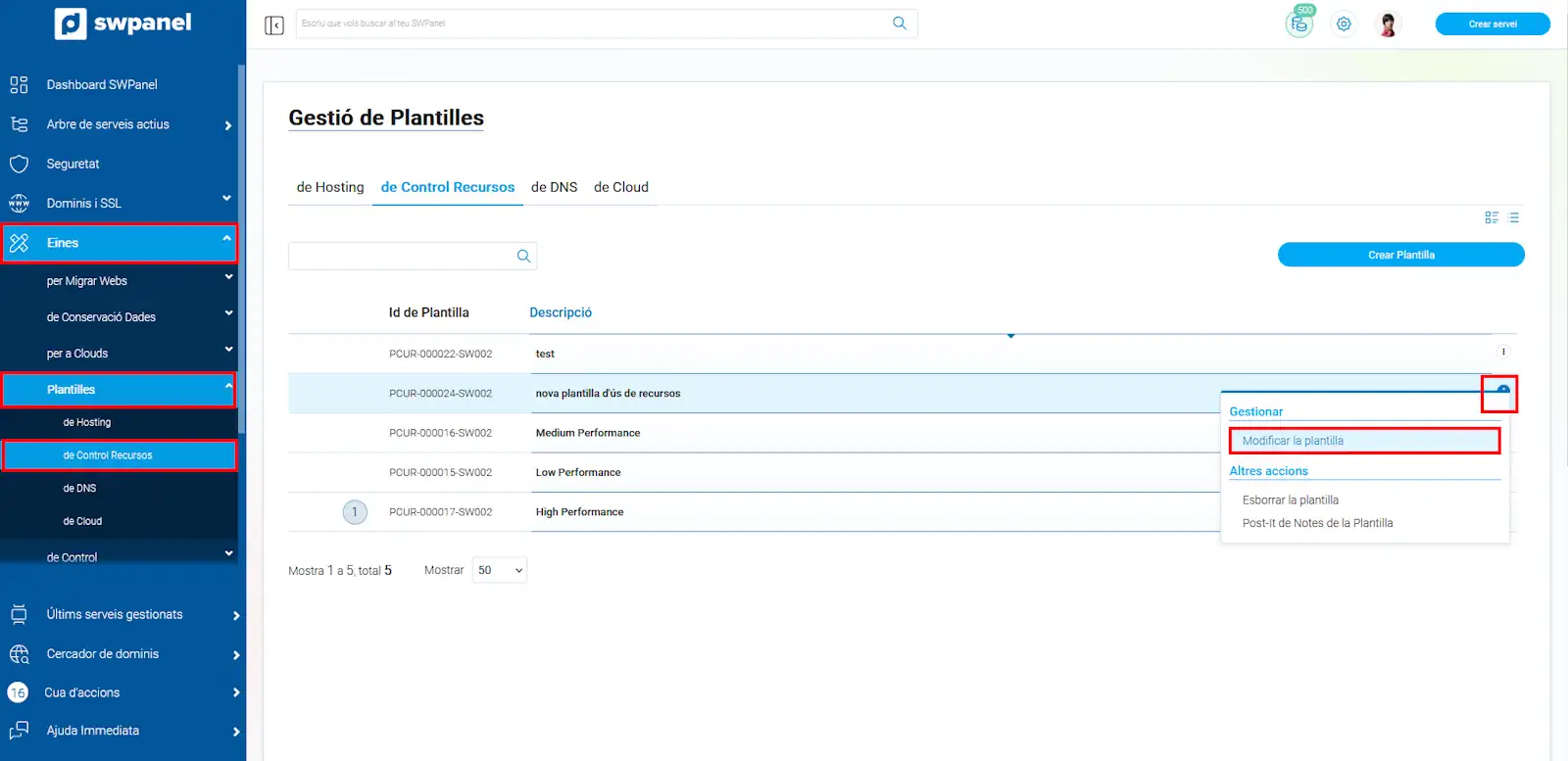
Task: Expand Ajuda Immediata arrow
Action: point(236,732)
